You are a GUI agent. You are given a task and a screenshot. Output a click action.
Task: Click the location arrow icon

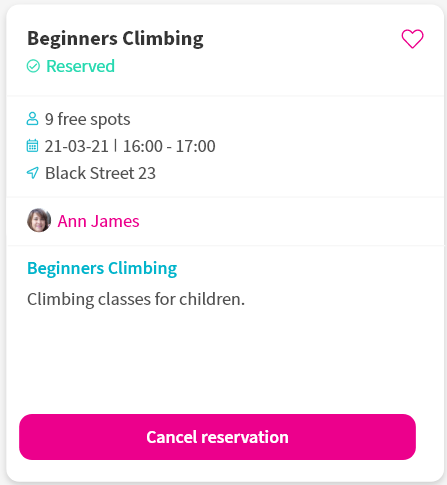(x=32, y=173)
